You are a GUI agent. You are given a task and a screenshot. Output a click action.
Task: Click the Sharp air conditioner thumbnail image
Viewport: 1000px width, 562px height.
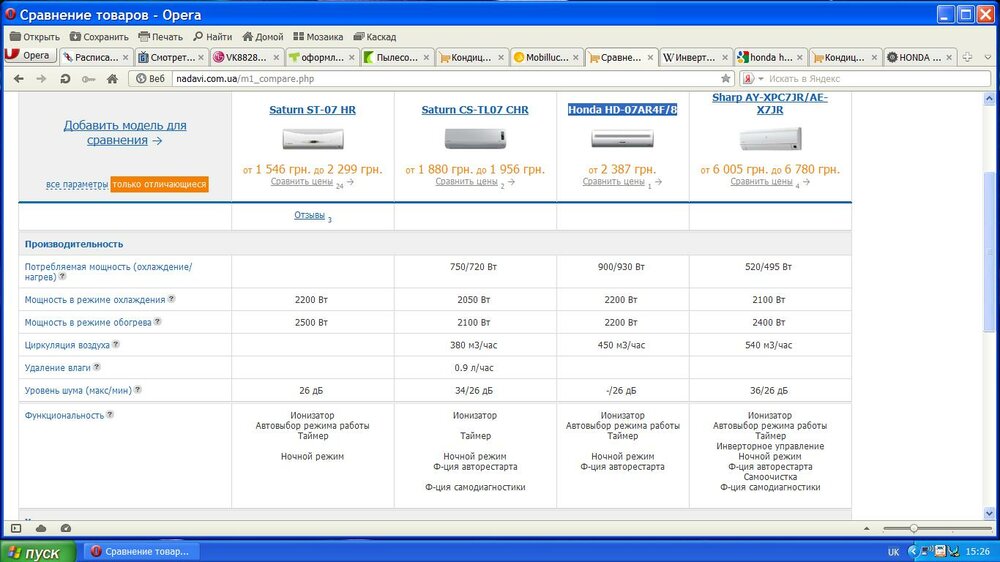coord(770,139)
